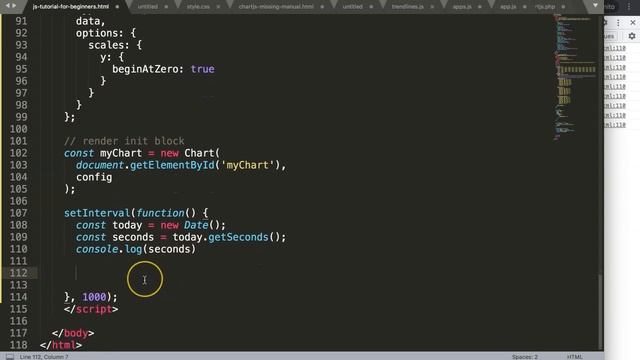Click 'data,' on line 91
640x360 pixels.
pos(91,21)
